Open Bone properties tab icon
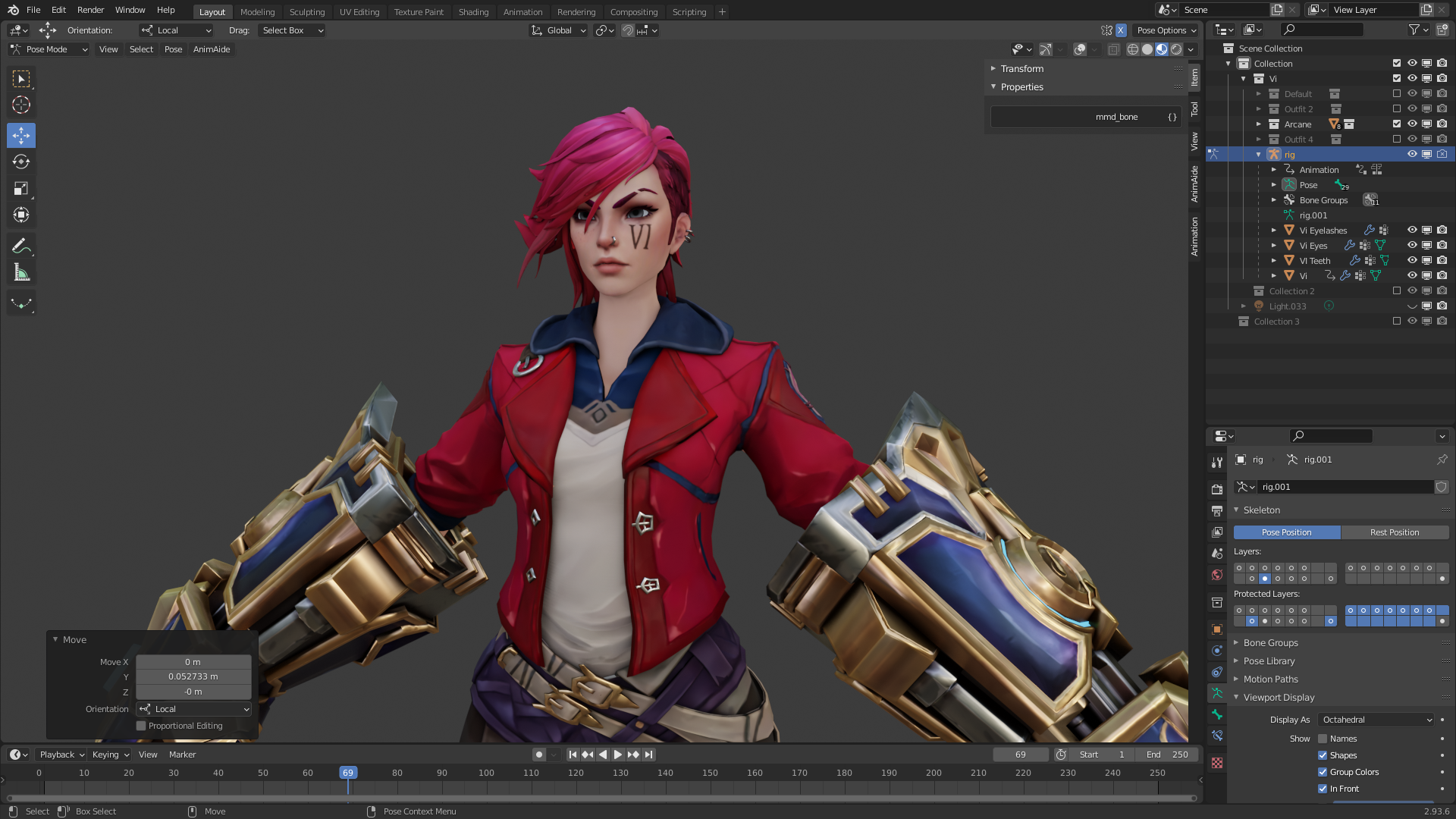The width and height of the screenshot is (1456, 819). pyautogui.click(x=1217, y=714)
